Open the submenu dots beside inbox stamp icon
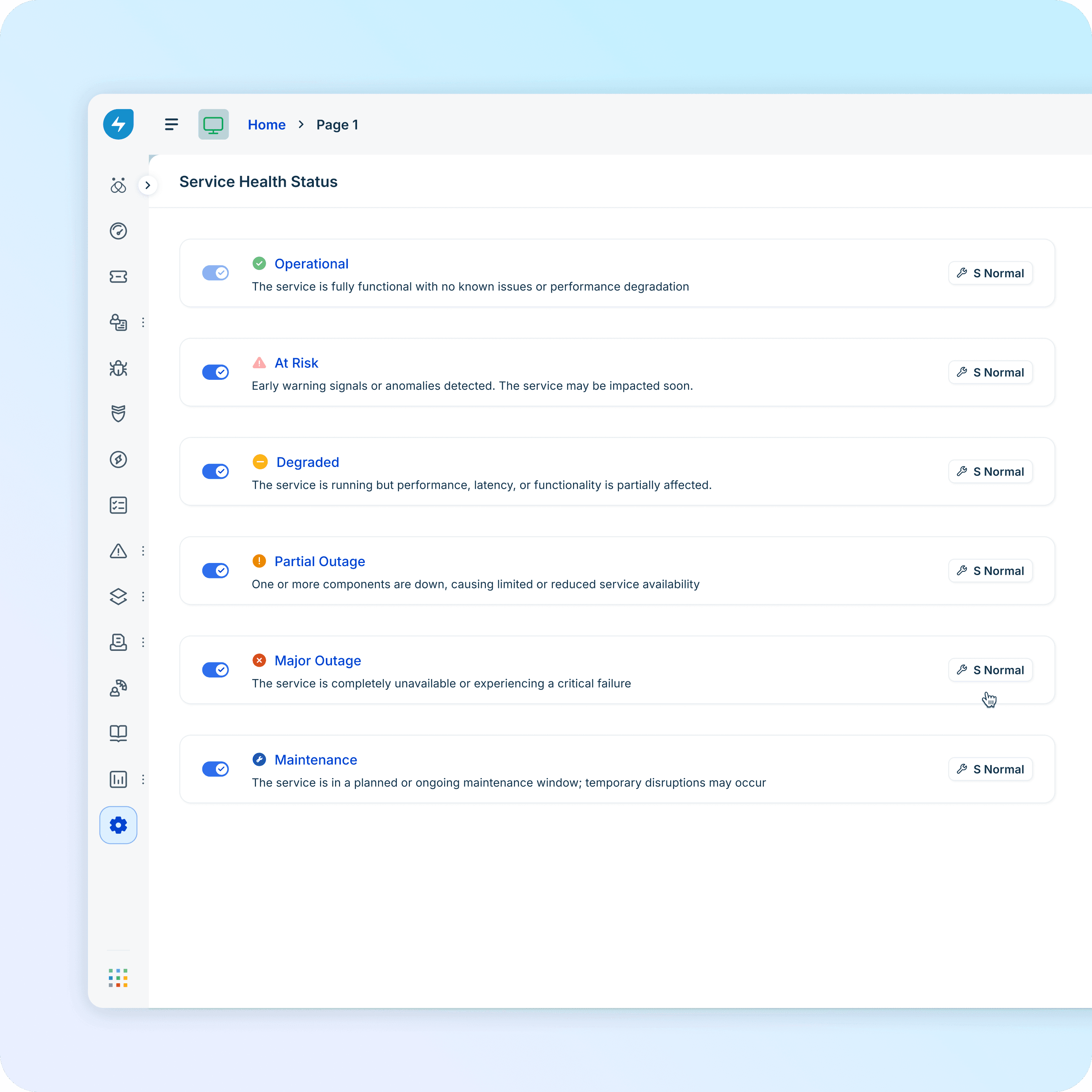The width and height of the screenshot is (1092, 1092). (x=143, y=643)
